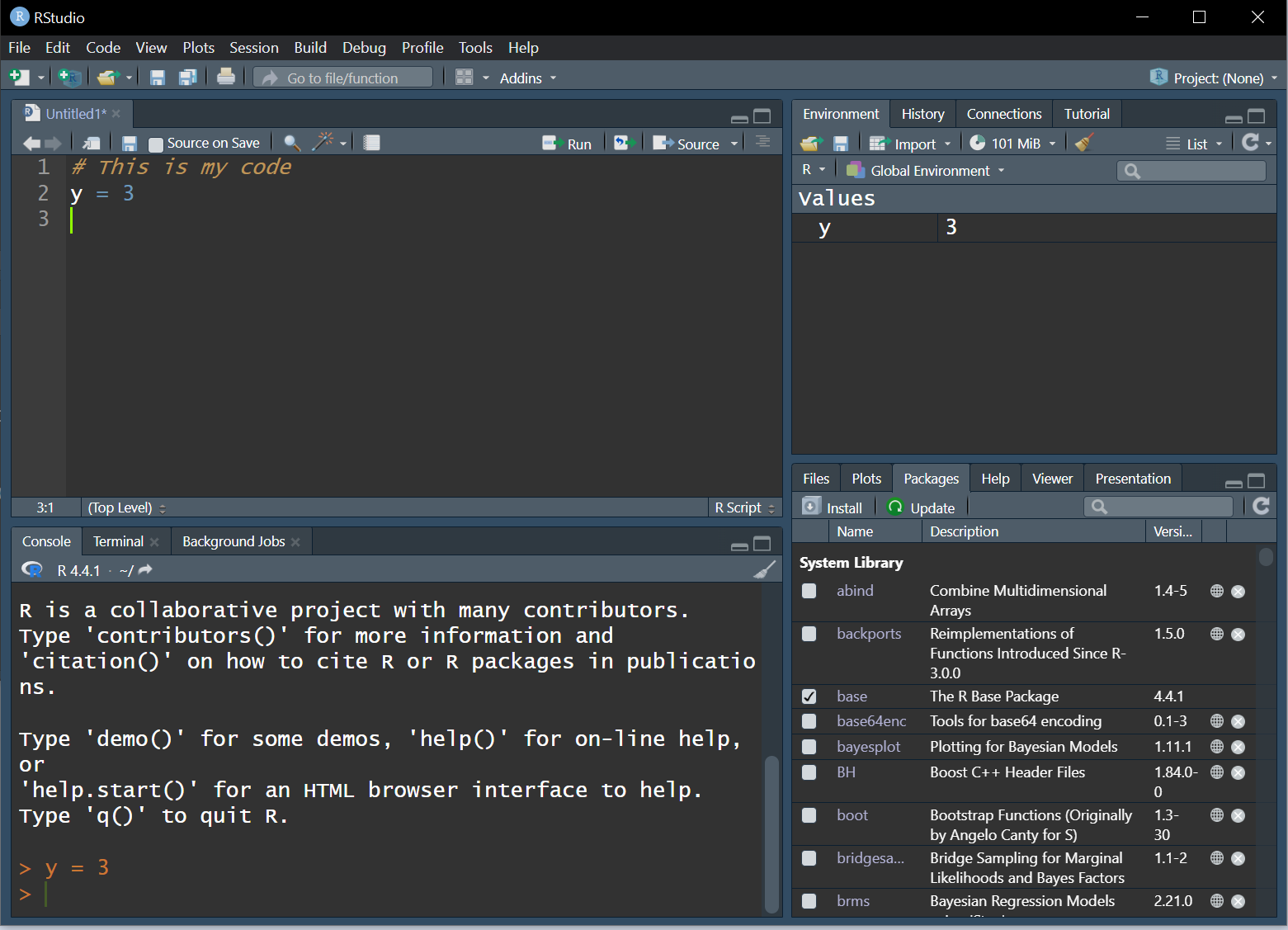This screenshot has height=930, width=1288.
Task: Click the Go to file/function field
Action: point(342,78)
